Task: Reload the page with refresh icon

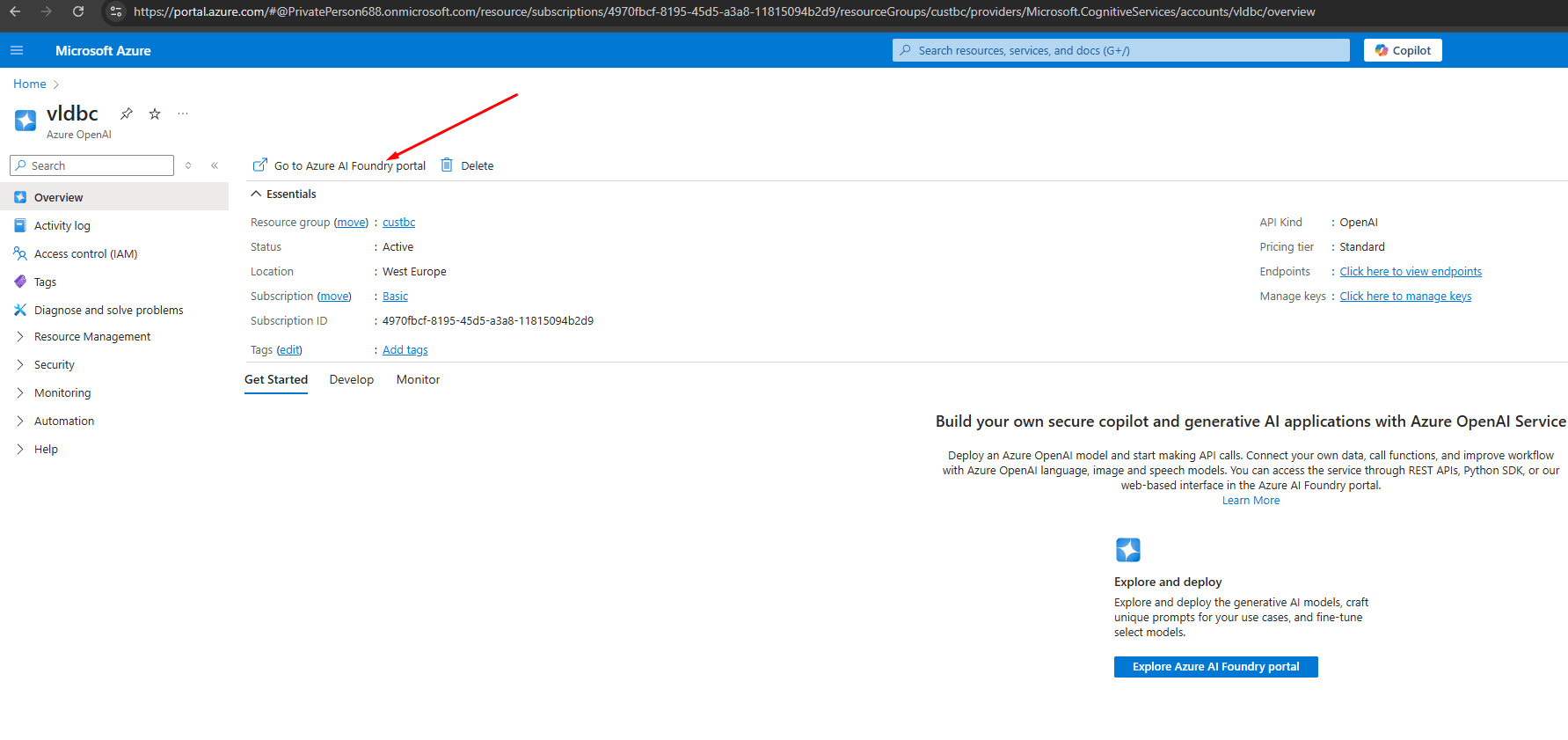Action: [78, 11]
